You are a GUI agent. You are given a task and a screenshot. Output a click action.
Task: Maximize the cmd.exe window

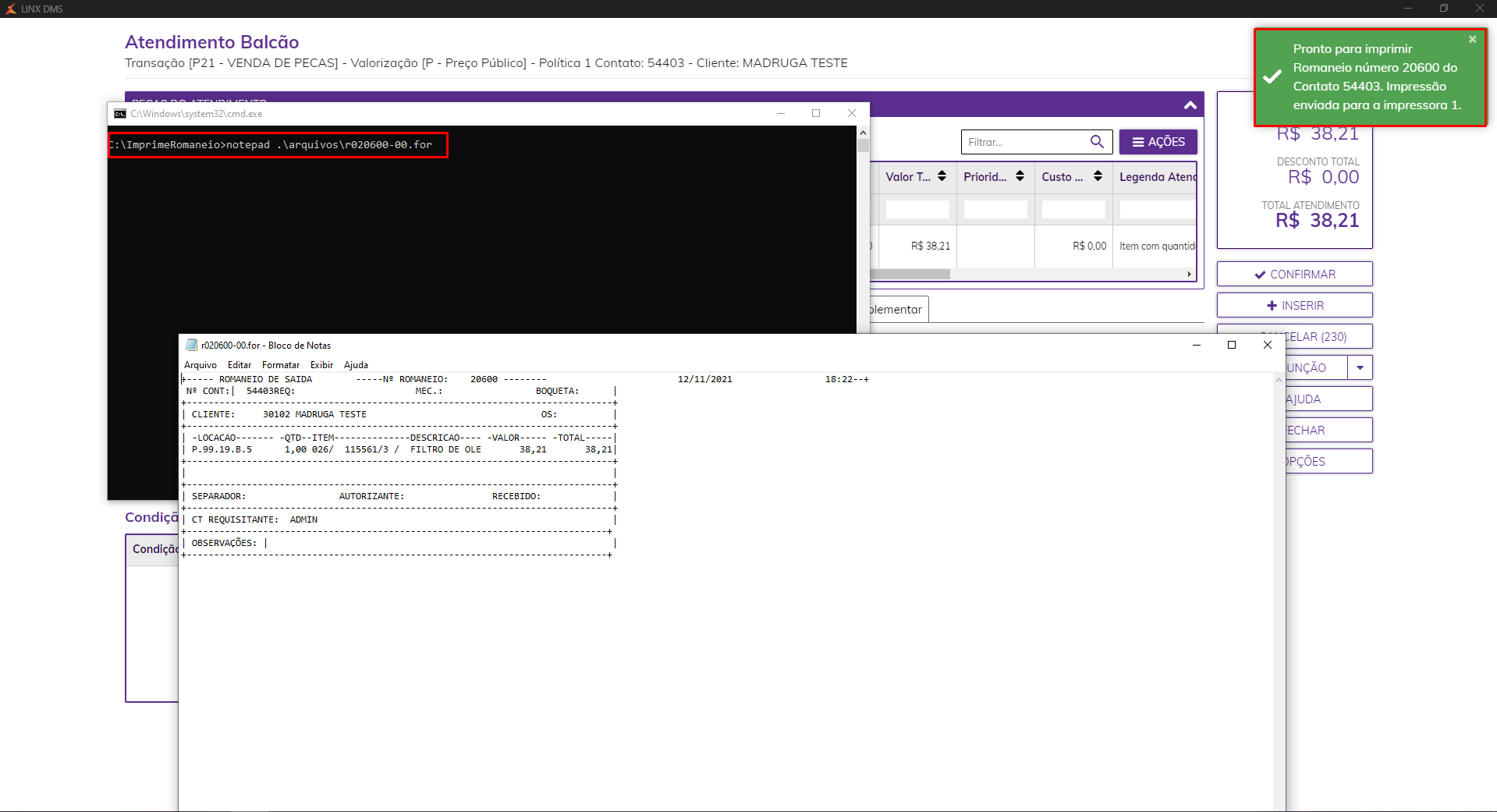click(816, 113)
